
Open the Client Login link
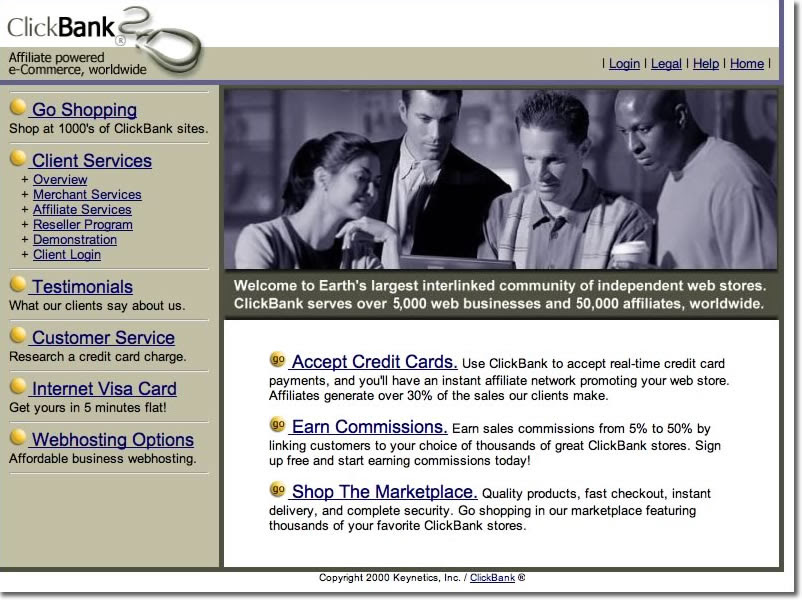pyautogui.click(x=67, y=254)
